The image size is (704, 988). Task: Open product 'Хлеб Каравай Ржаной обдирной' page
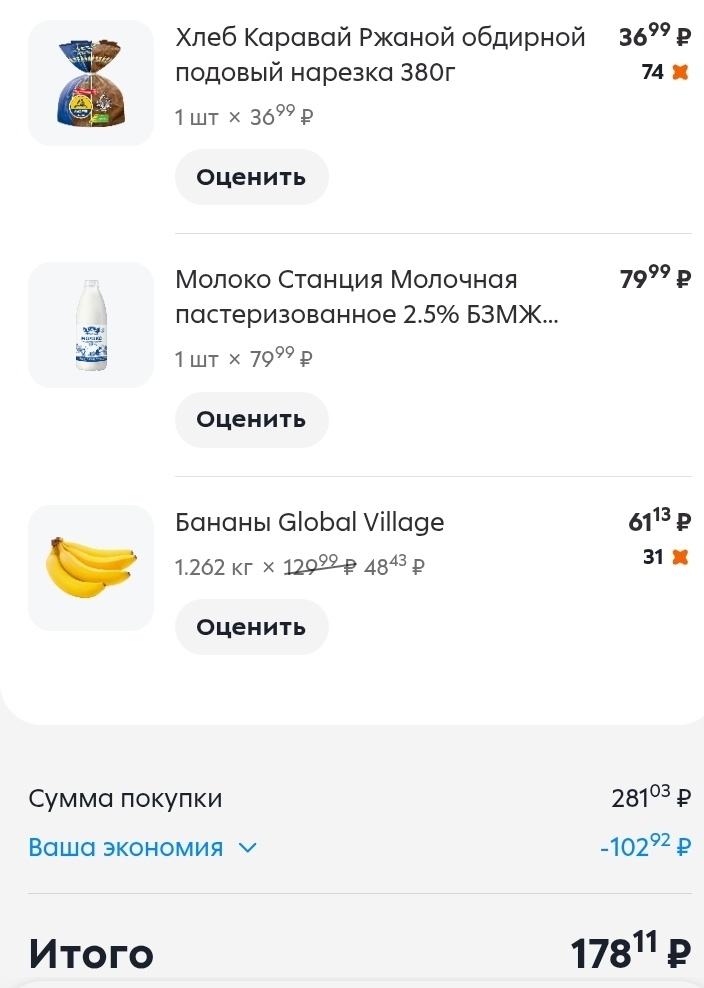pos(380,54)
